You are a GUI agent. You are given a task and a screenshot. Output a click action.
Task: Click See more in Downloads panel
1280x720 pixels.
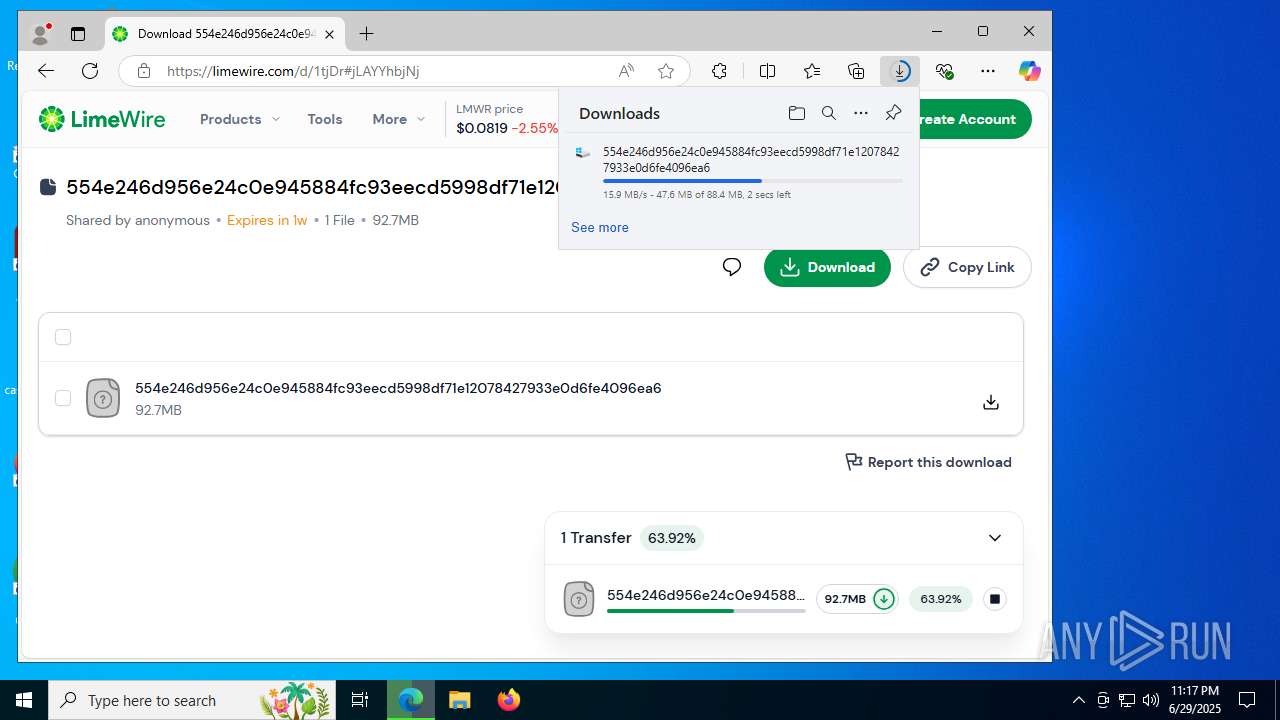click(x=600, y=227)
